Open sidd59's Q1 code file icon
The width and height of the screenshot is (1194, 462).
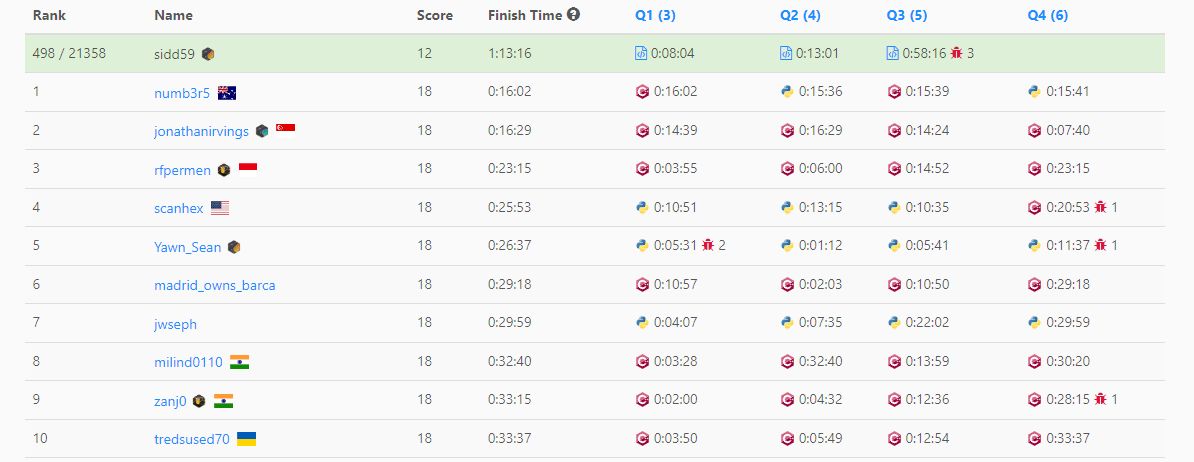click(642, 53)
